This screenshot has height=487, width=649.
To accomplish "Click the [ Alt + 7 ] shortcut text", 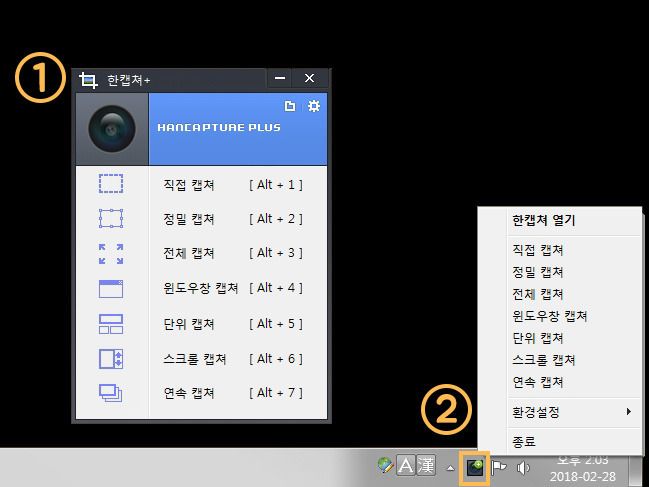I will (x=276, y=393).
